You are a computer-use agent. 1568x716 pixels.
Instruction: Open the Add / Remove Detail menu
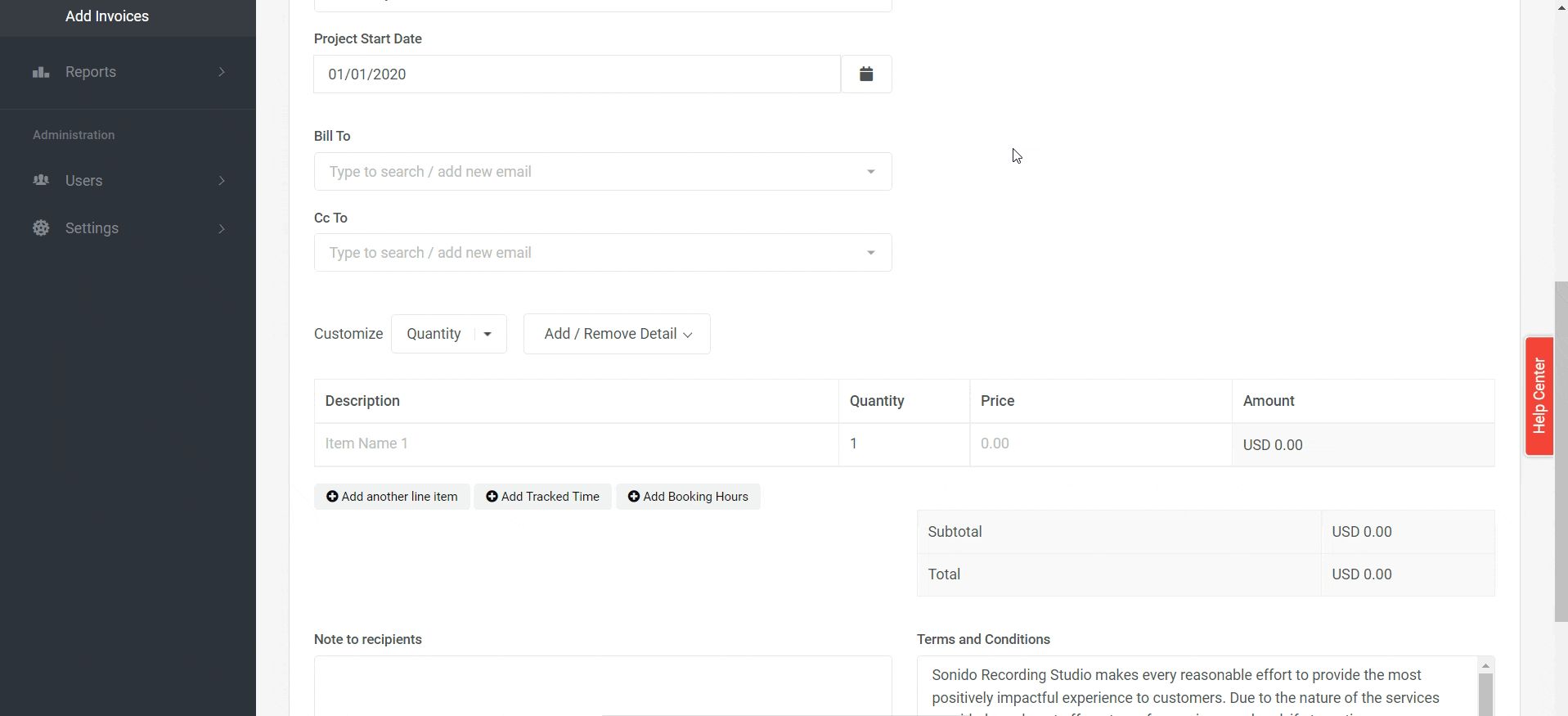[x=617, y=334]
